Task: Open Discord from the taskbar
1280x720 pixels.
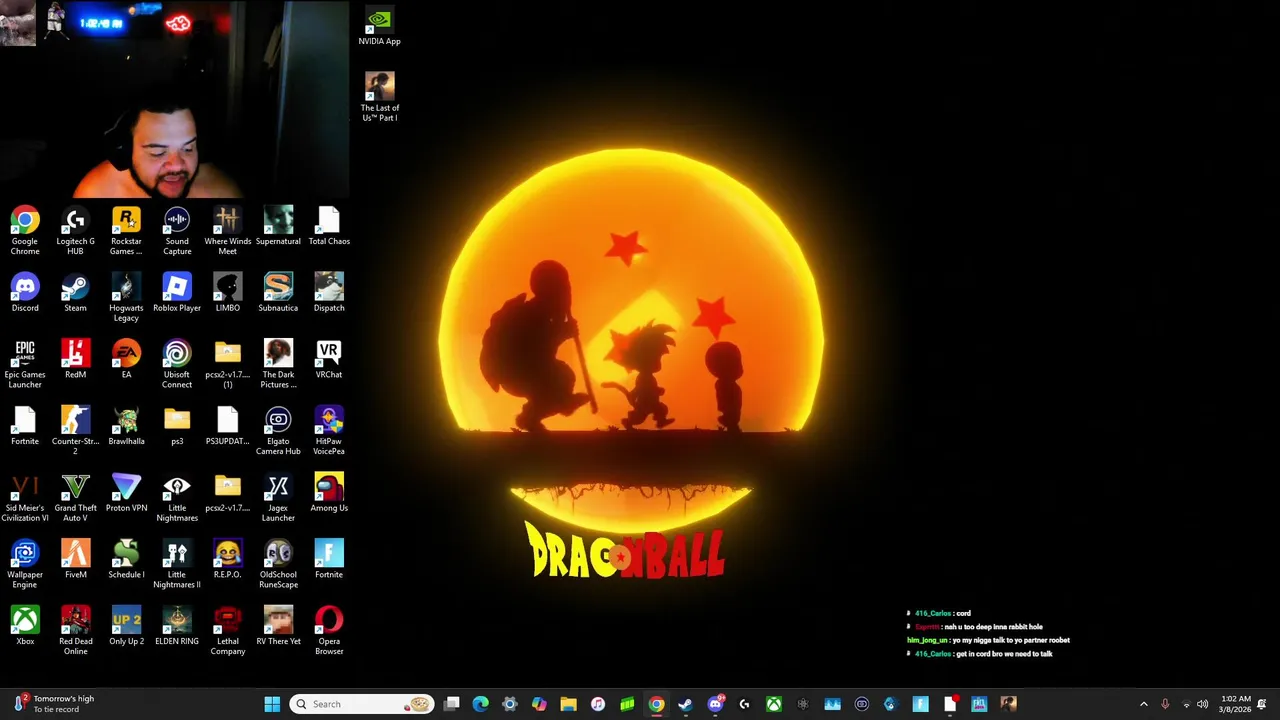Action: click(x=715, y=704)
